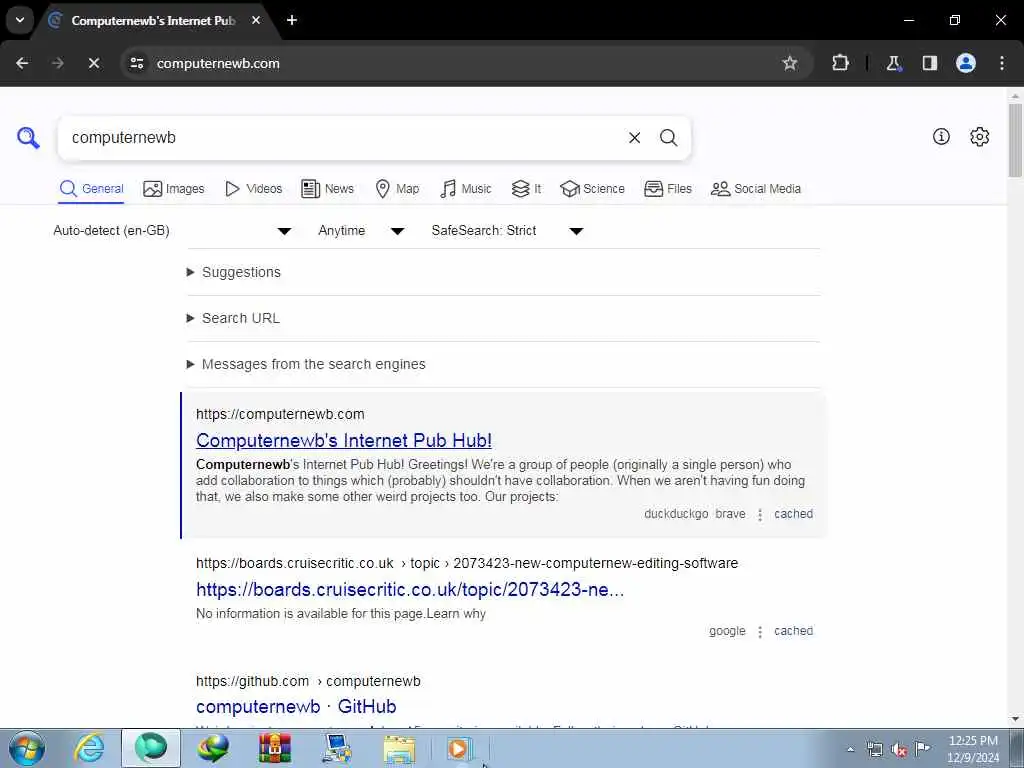Open the taskbar clock showing 12:25 PM
This screenshot has width=1024, height=768.
tap(973, 749)
